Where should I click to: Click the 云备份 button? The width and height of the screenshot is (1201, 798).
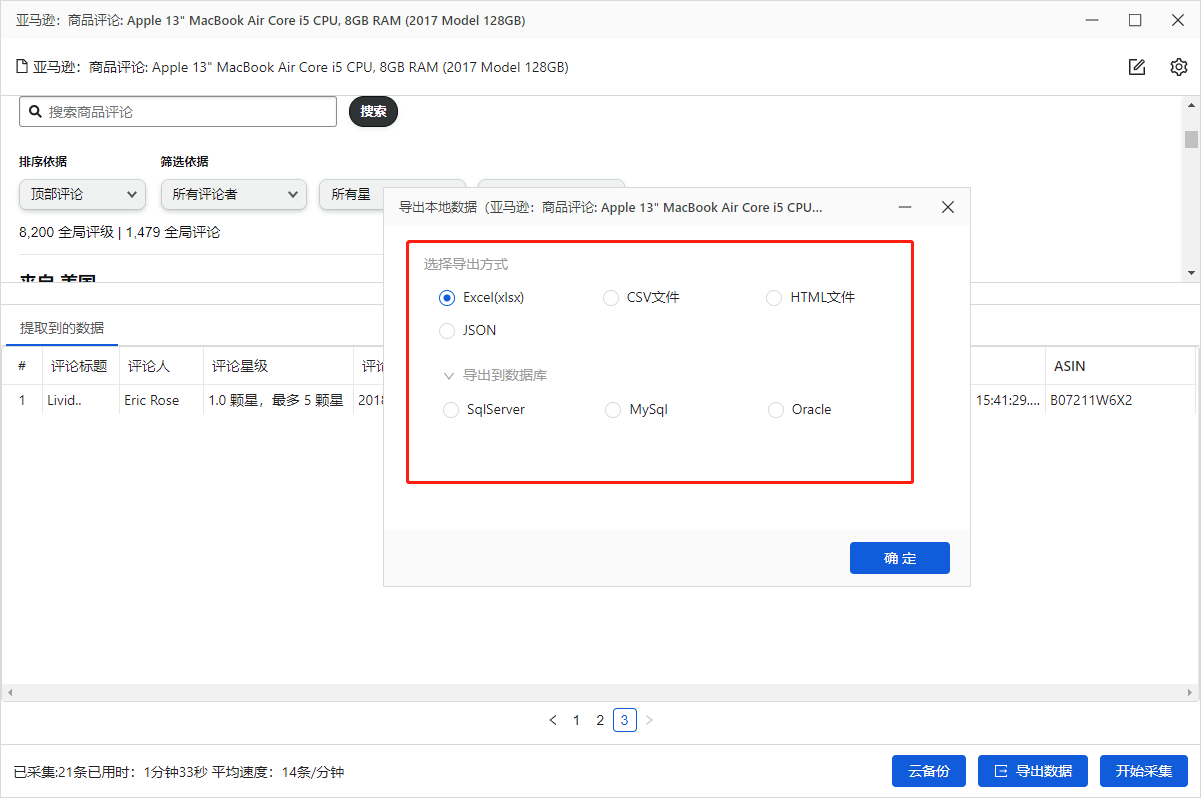point(929,771)
